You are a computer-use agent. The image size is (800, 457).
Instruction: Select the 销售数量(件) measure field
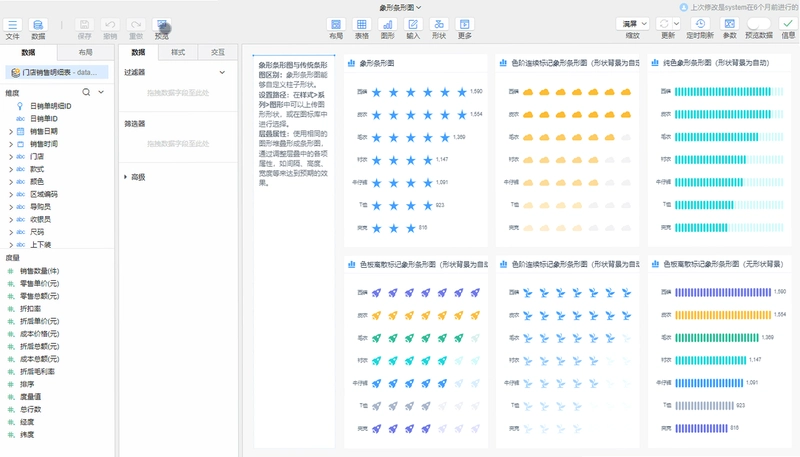click(39, 271)
